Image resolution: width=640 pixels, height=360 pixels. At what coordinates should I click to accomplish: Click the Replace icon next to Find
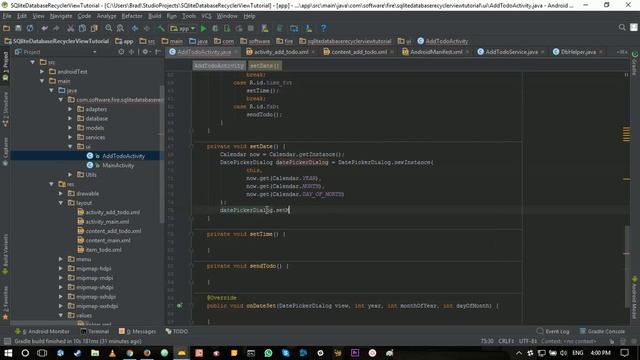point(120,28)
